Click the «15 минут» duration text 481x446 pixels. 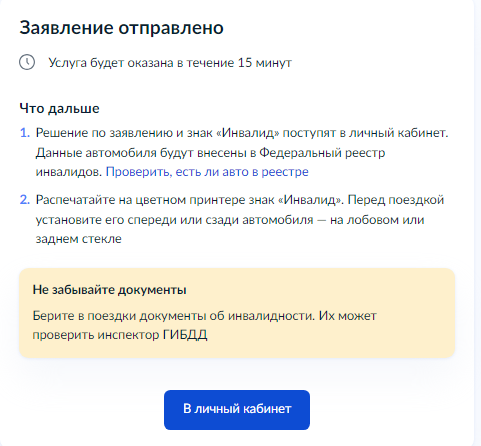click(265, 63)
